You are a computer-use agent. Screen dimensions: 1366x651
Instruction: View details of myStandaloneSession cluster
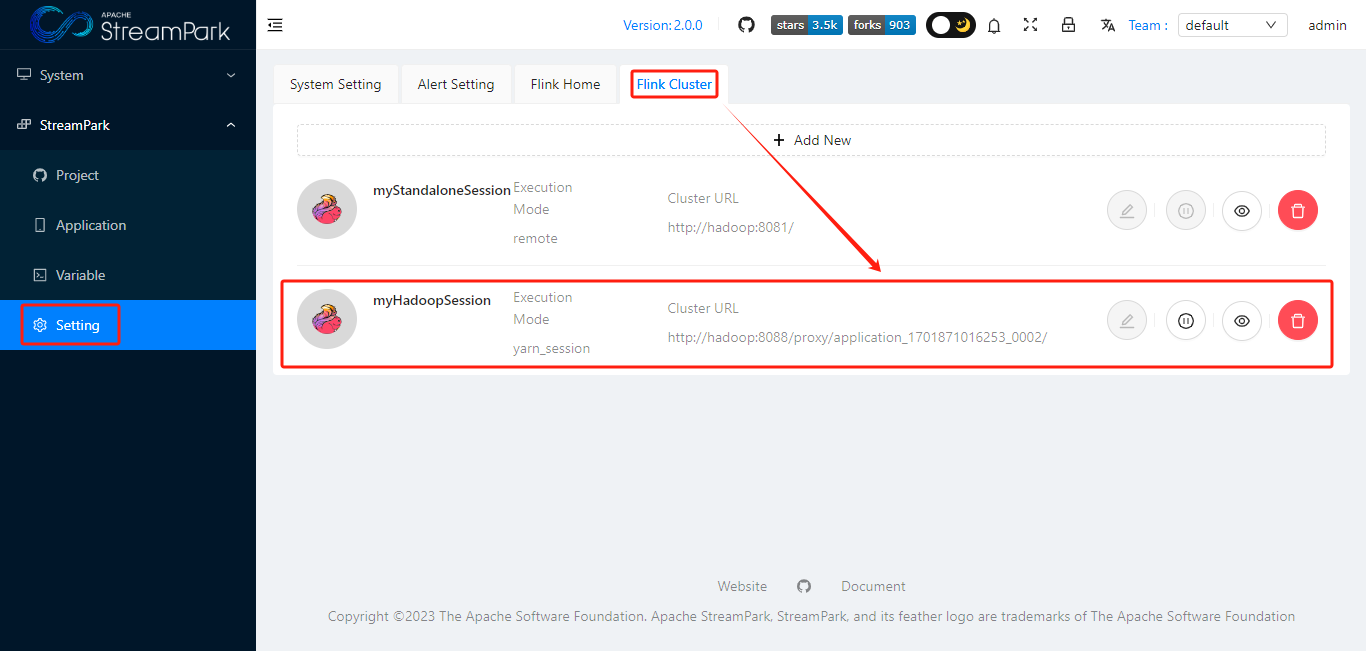(1241, 210)
